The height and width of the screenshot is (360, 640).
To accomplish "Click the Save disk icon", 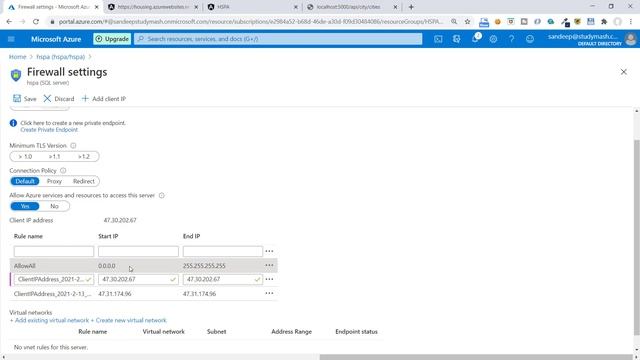I will (x=17, y=98).
